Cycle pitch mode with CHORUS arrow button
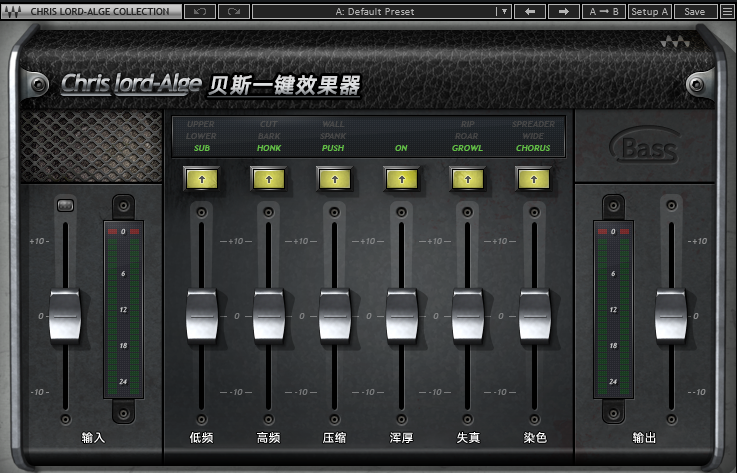This screenshot has width=737, height=473. tap(534, 179)
